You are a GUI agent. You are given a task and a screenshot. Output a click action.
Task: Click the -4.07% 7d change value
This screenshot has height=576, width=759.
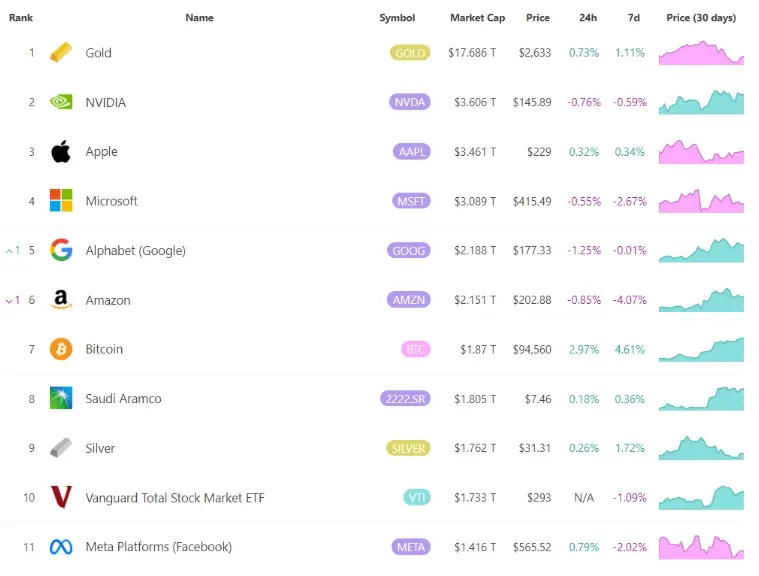coord(630,300)
